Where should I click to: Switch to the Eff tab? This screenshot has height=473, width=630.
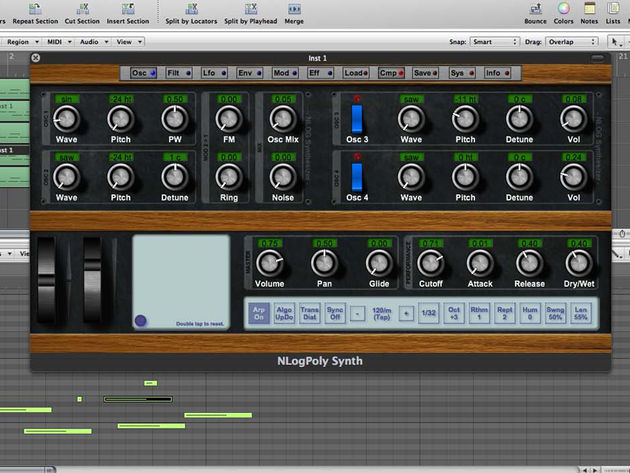320,73
